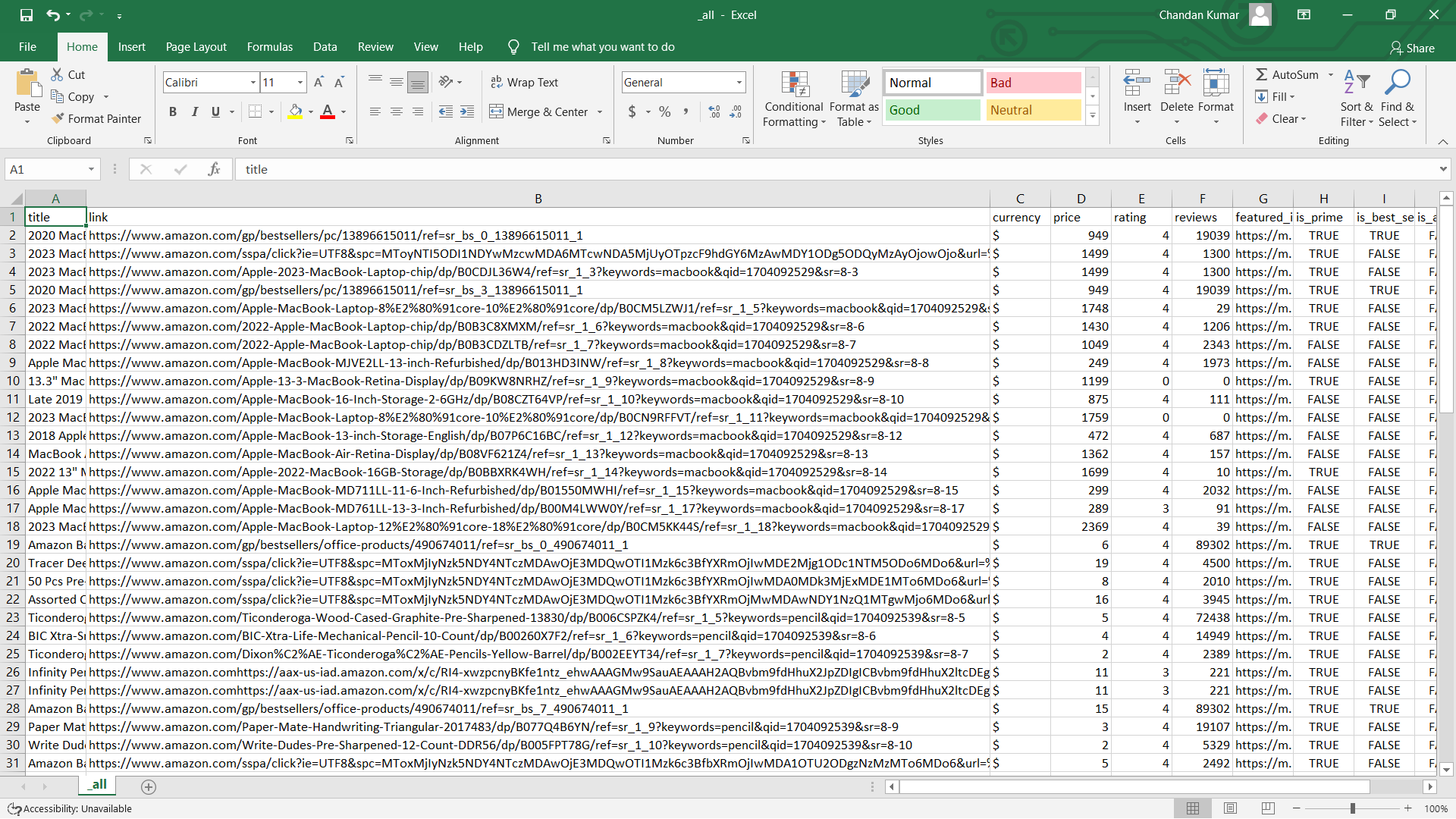This screenshot has height=819, width=1456.
Task: Click the Share button
Action: coord(1413,48)
